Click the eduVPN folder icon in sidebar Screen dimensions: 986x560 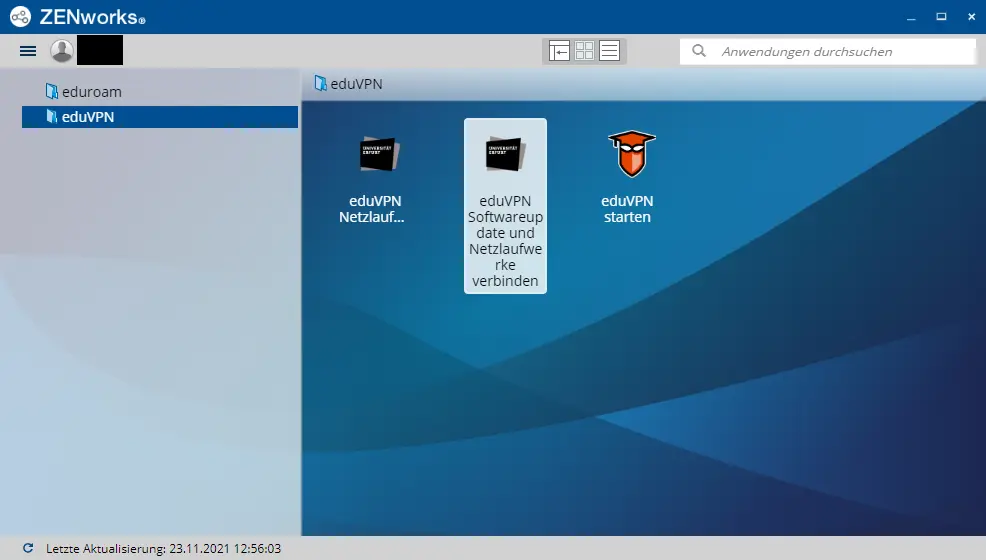coord(52,117)
